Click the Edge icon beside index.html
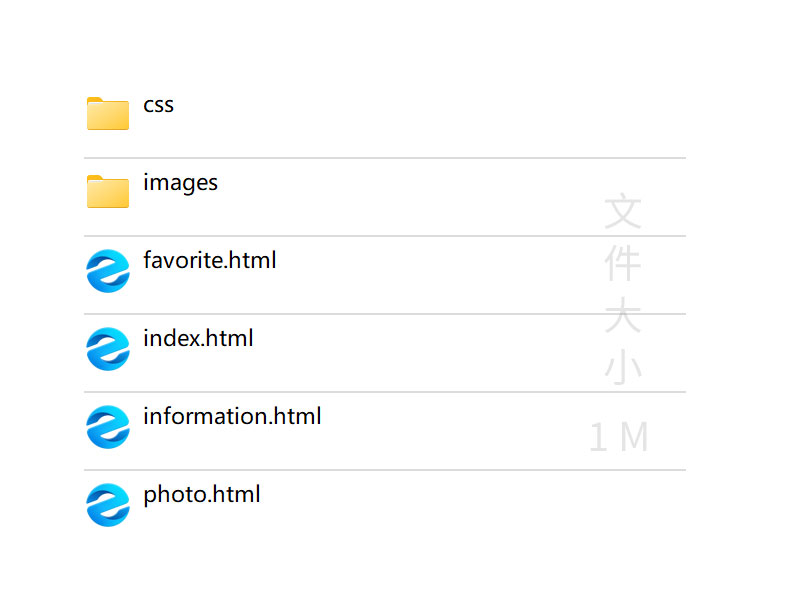 coord(108,349)
